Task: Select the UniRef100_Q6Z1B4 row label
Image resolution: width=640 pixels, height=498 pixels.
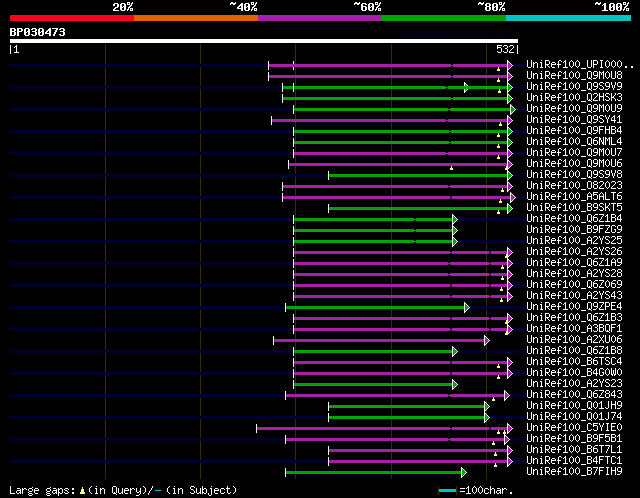Action: coord(574,219)
